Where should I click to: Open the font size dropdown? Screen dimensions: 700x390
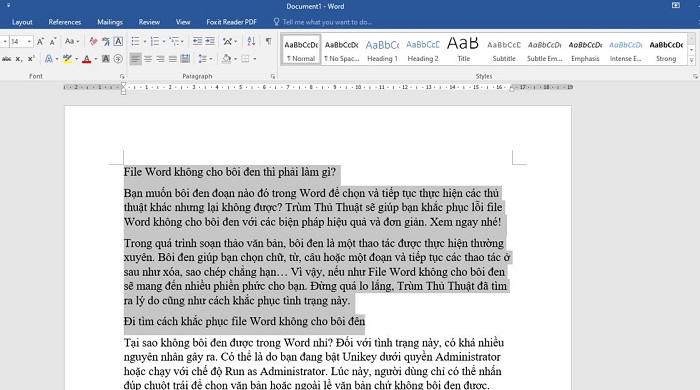point(29,41)
